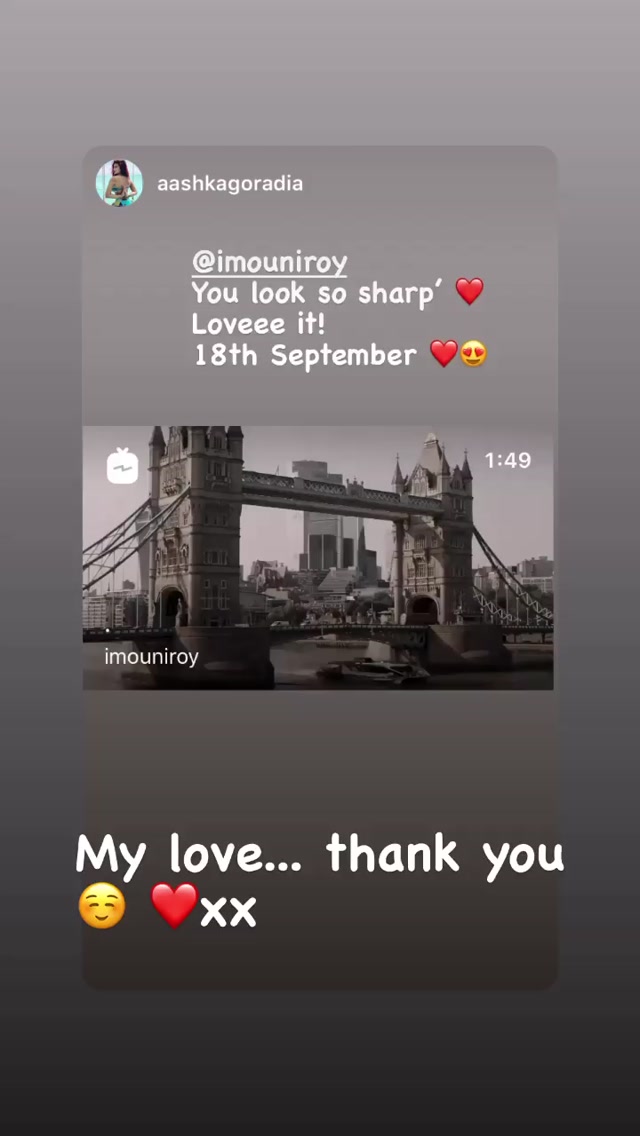Image resolution: width=640 pixels, height=1136 pixels.
Task: Tap the aashkagoradia profile avatar
Action: [x=119, y=183]
